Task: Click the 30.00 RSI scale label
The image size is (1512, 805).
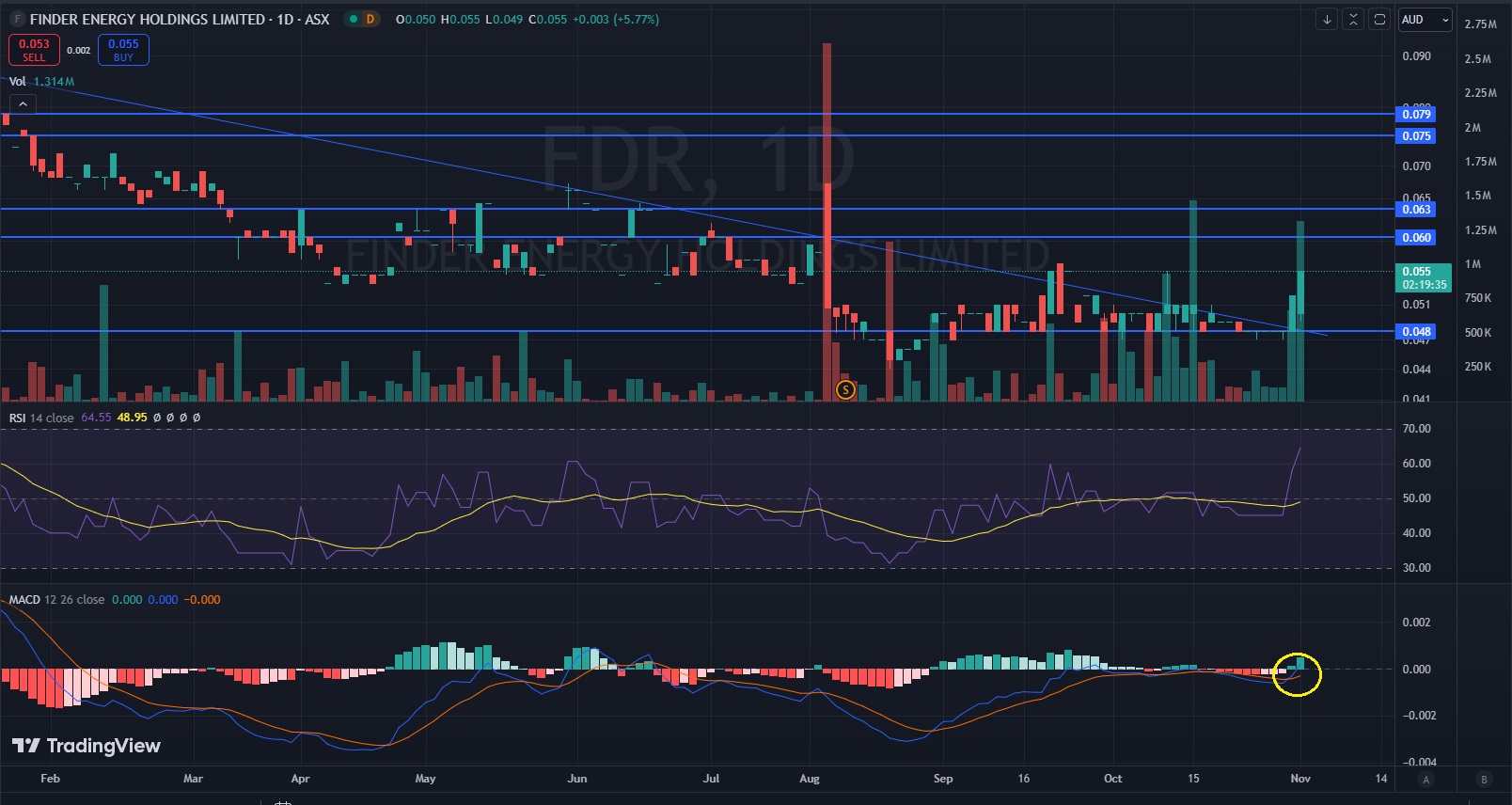Action: coord(1416,568)
